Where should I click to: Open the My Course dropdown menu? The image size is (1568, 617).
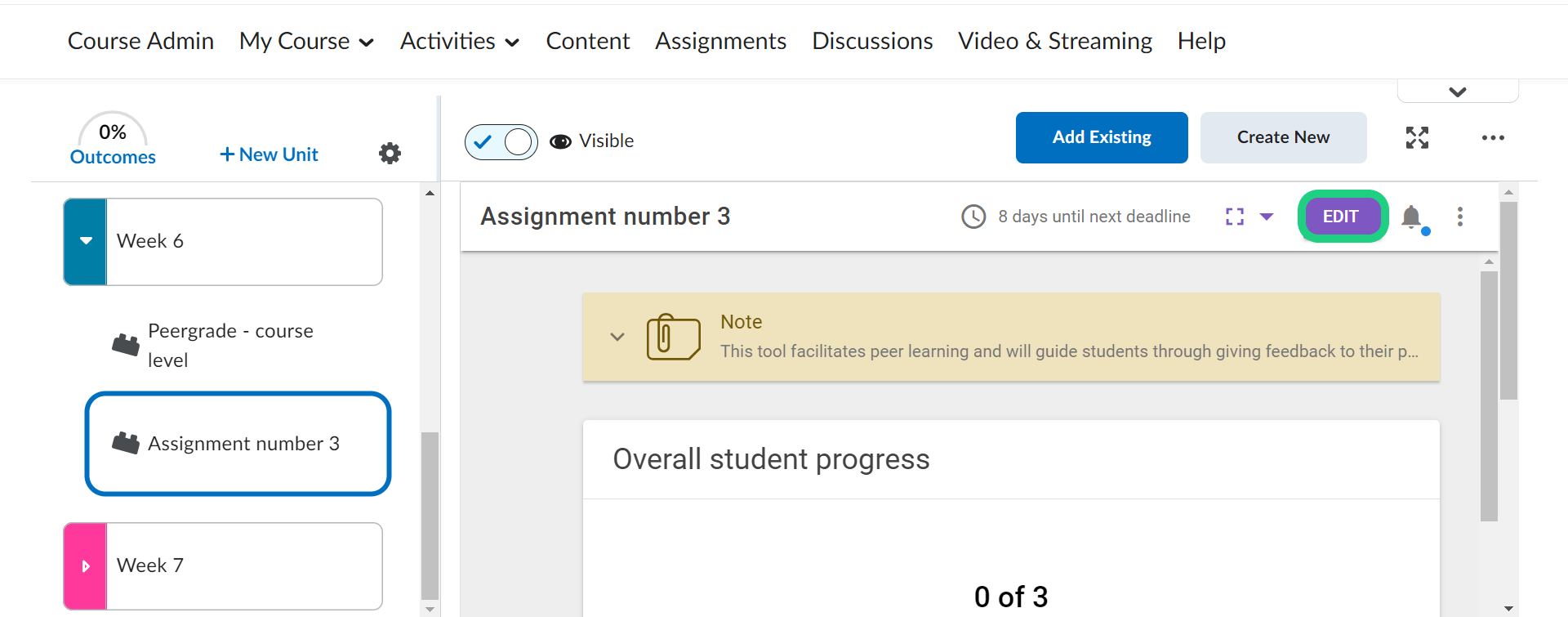tap(306, 42)
